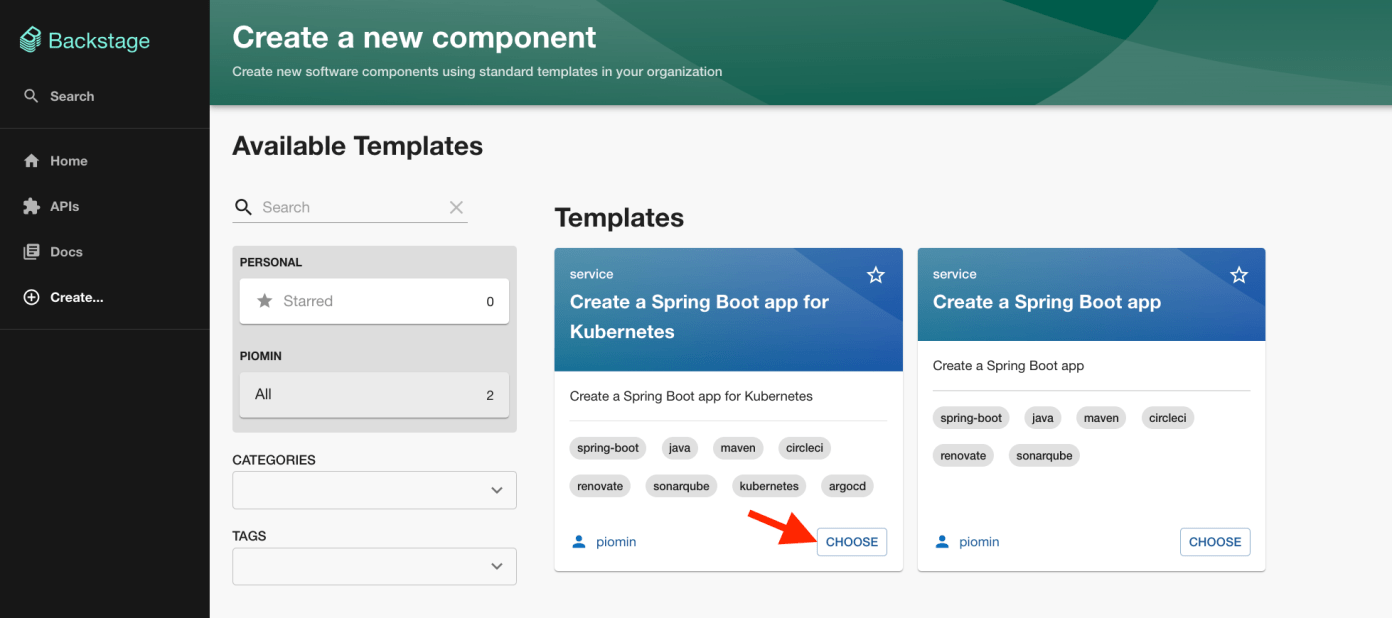1392x618 pixels.
Task: Click the Create plus circle icon
Action: click(31, 297)
